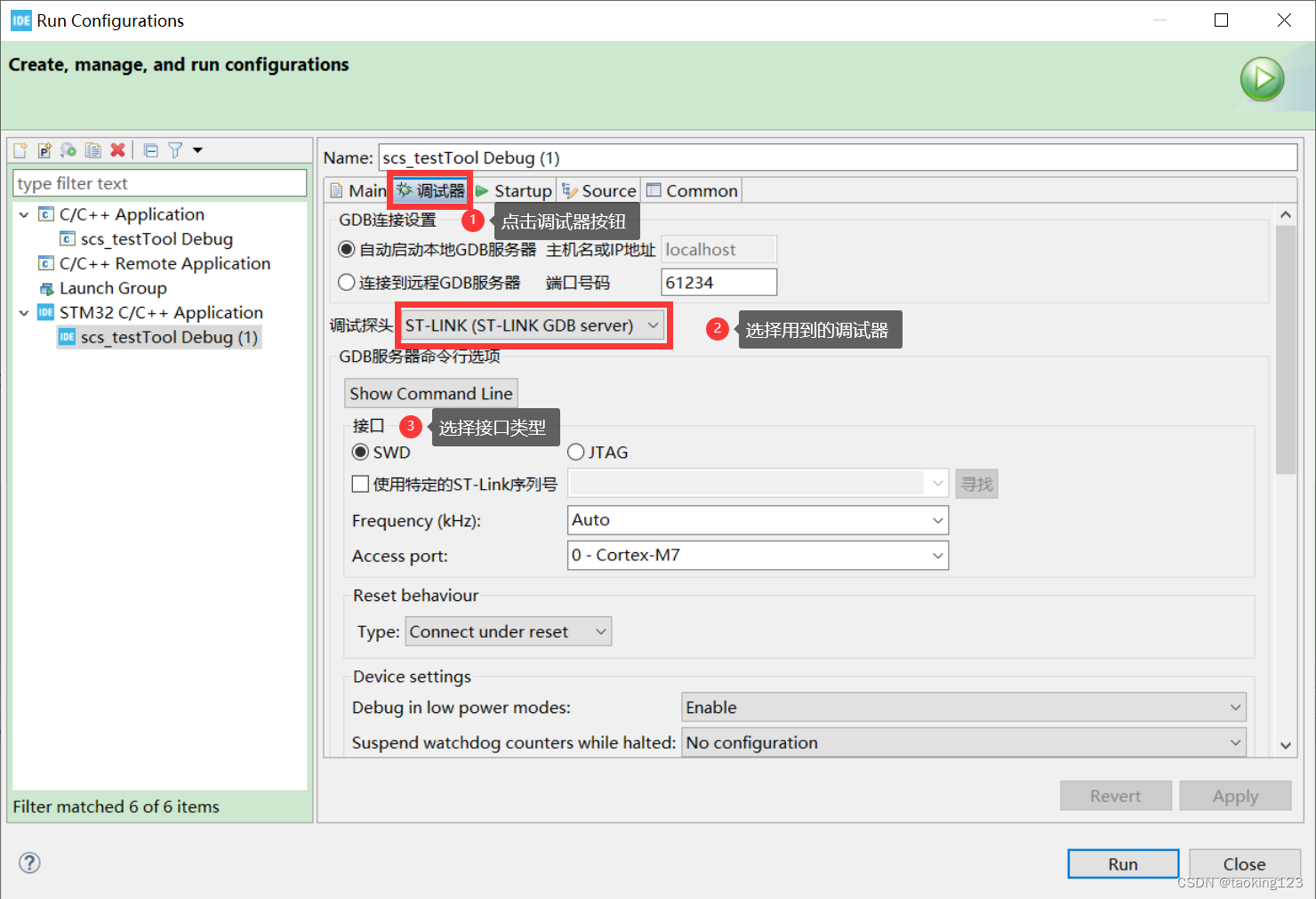Collapse the C/C++ Application tree node

[x=24, y=214]
